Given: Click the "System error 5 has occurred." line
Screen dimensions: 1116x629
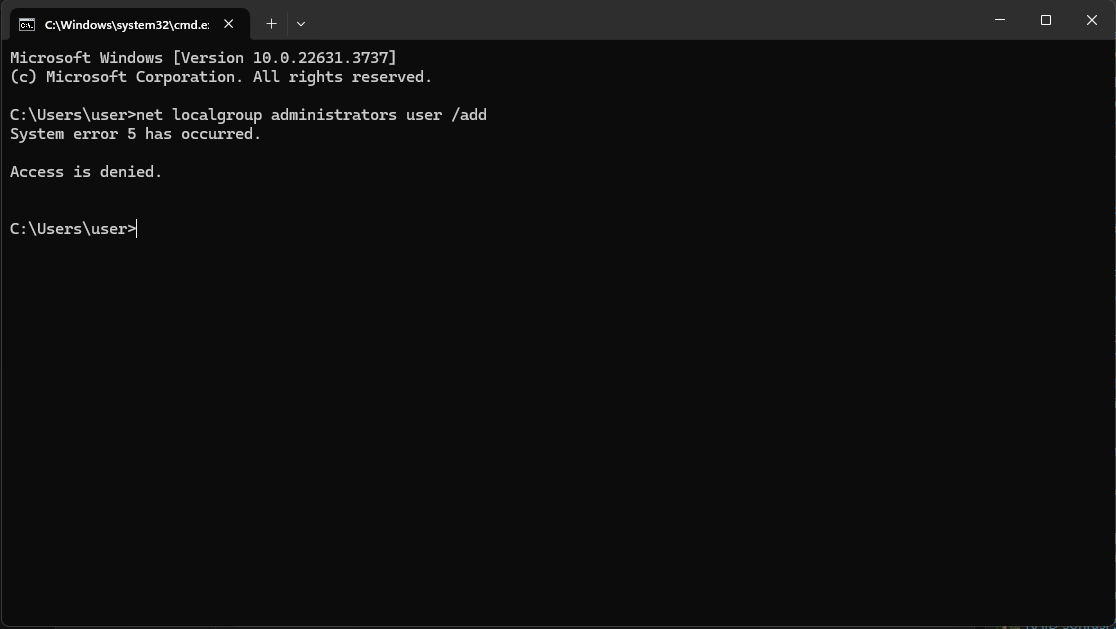Looking at the screenshot, I should [135, 134].
